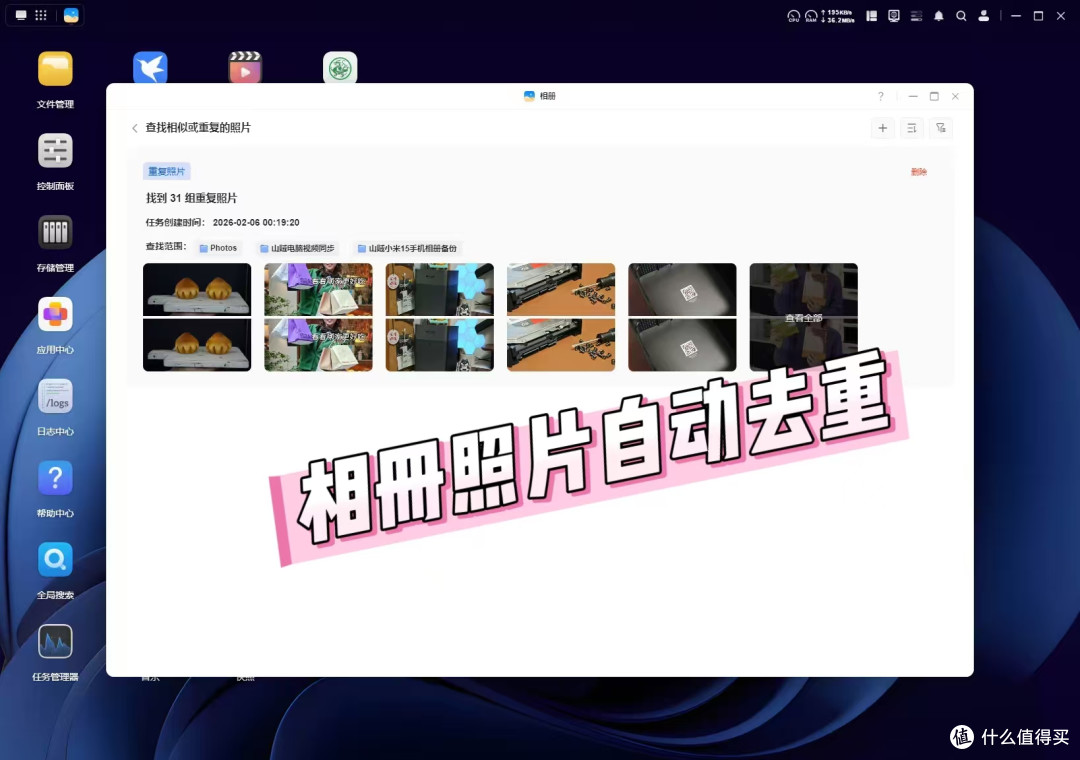This screenshot has width=1080, height=760.
Task: Open the sort options button
Action: pos(911,128)
